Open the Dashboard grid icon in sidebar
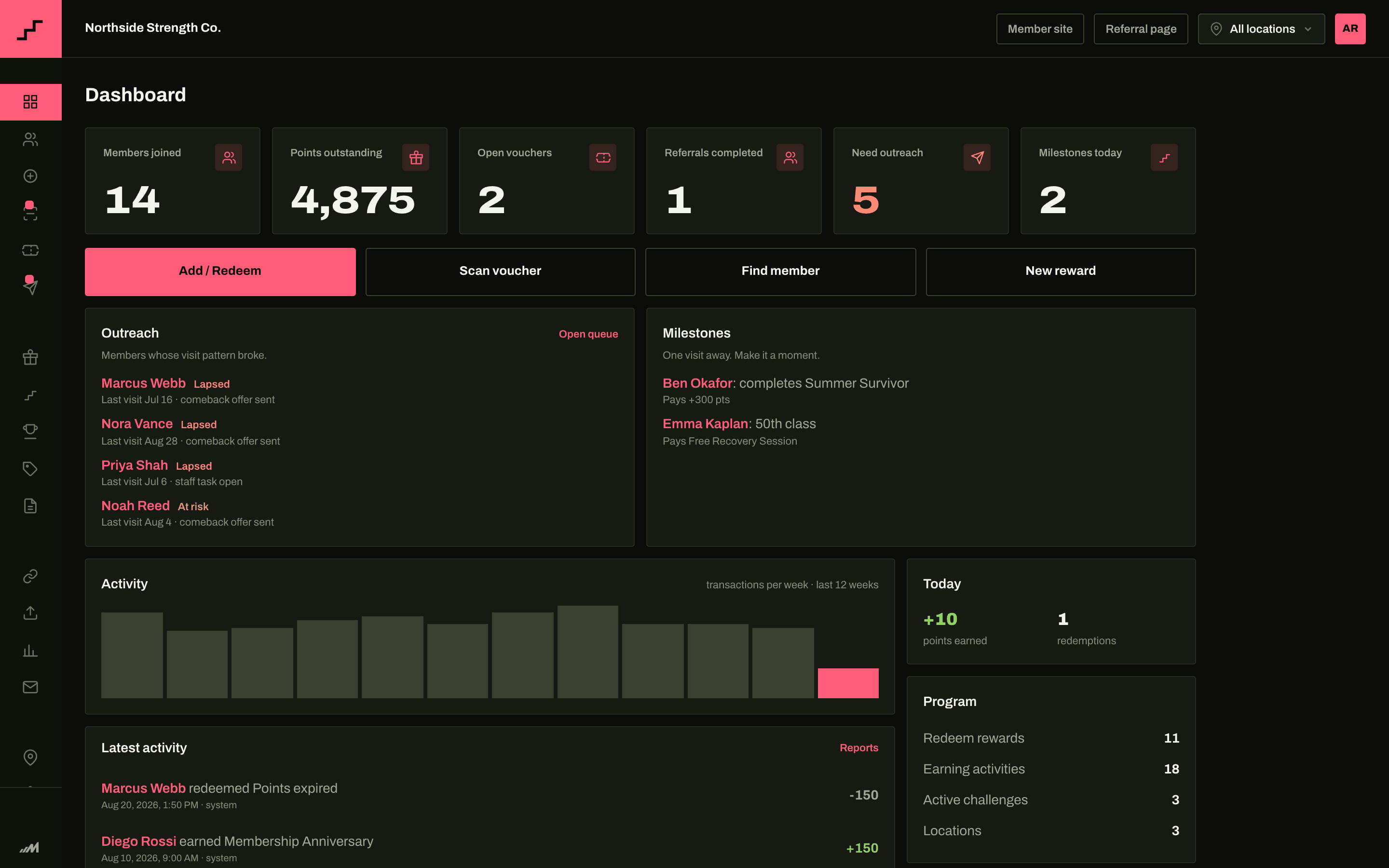 point(30,102)
